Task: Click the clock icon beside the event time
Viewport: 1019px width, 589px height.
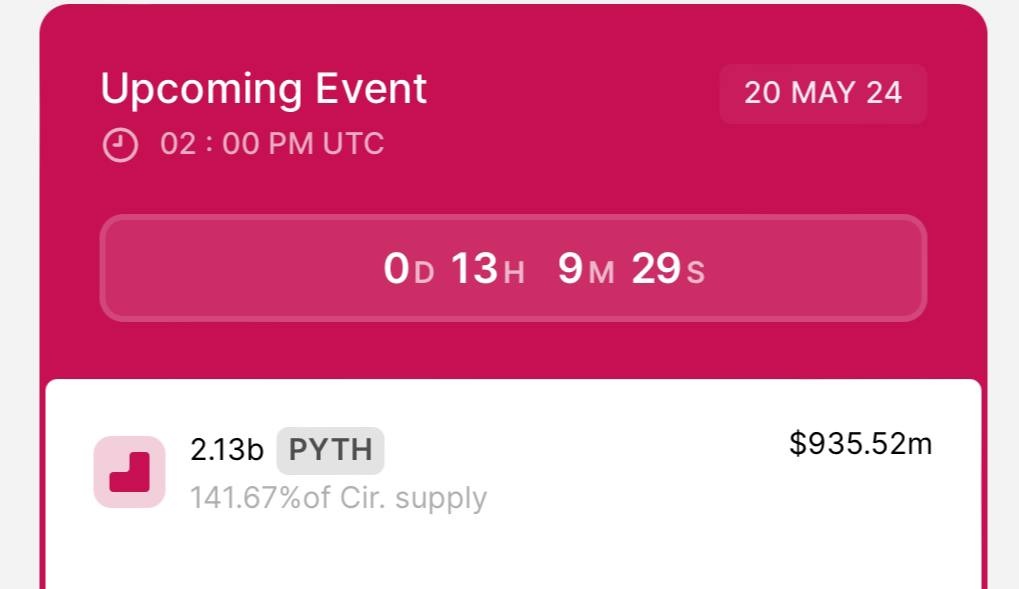Action: pyautogui.click(x=120, y=144)
